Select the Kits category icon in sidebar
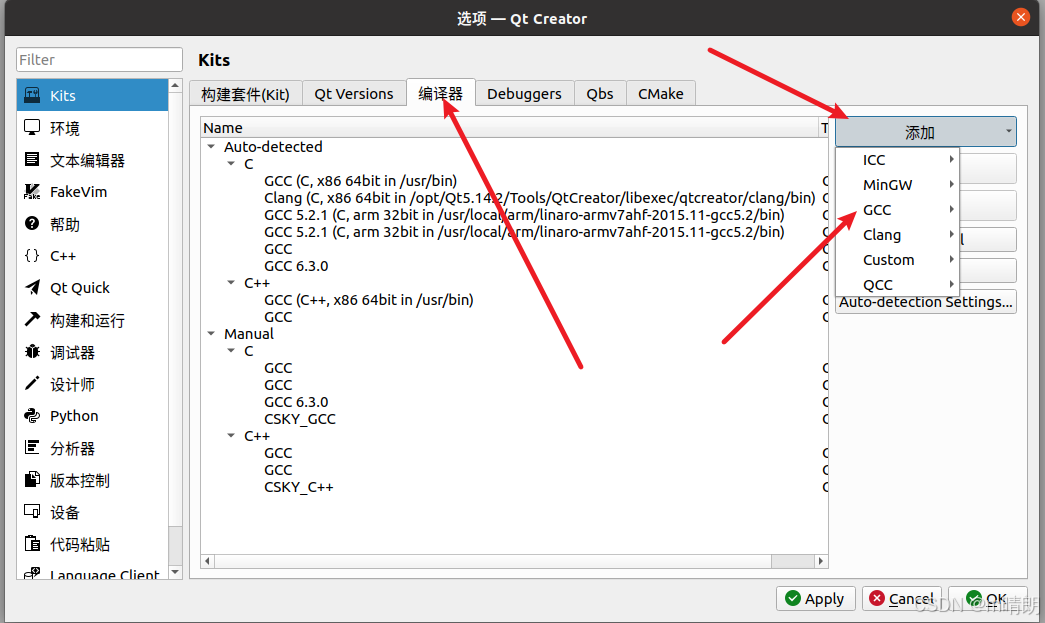The image size is (1045, 623). 32,95
